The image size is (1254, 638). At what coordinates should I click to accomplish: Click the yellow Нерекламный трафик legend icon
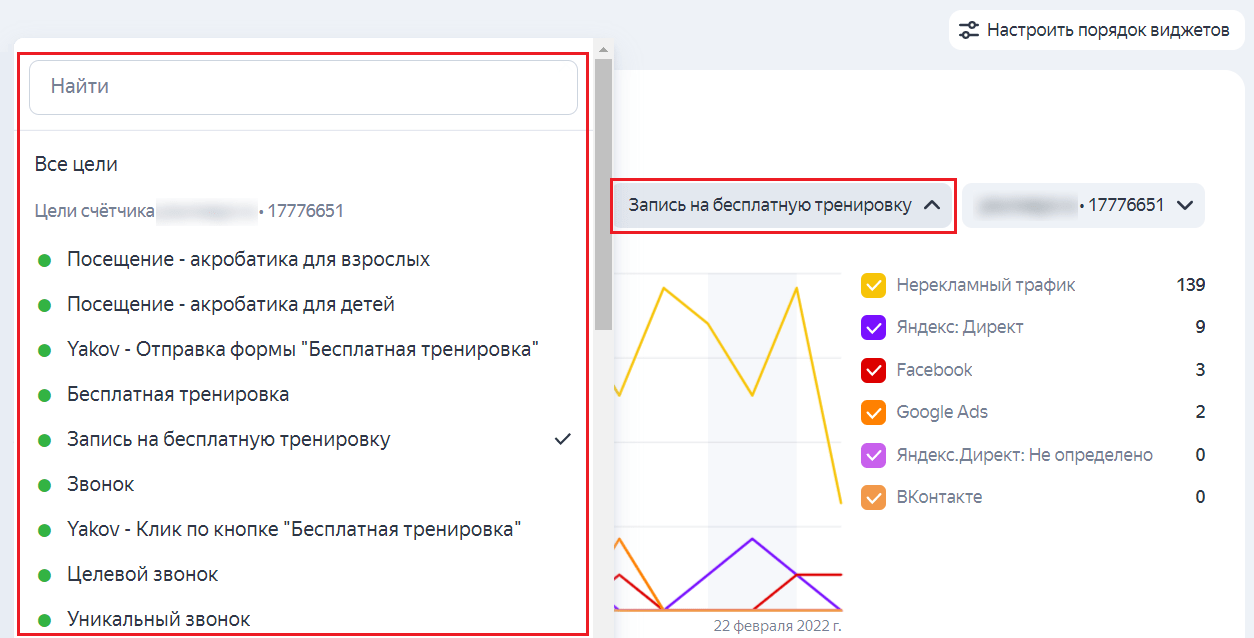874,285
